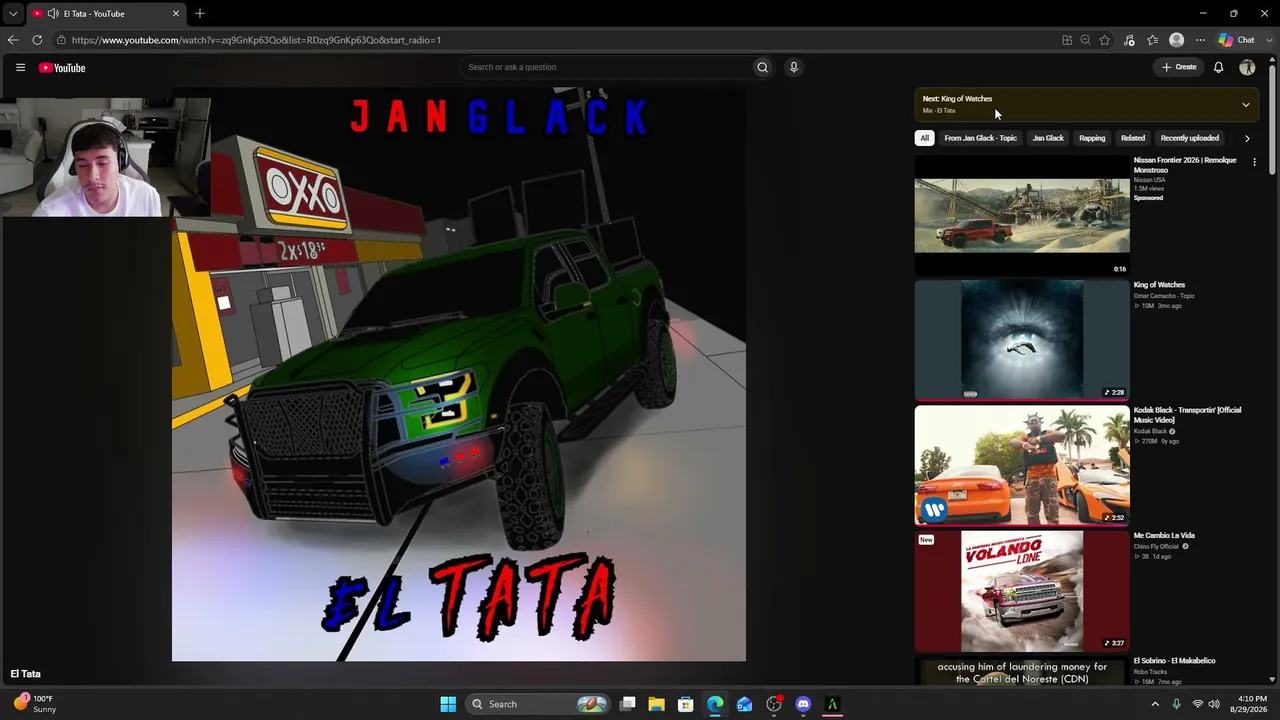1280x720 pixels.
Task: Mute the tab using the speaker icon
Action: pyautogui.click(x=52, y=14)
